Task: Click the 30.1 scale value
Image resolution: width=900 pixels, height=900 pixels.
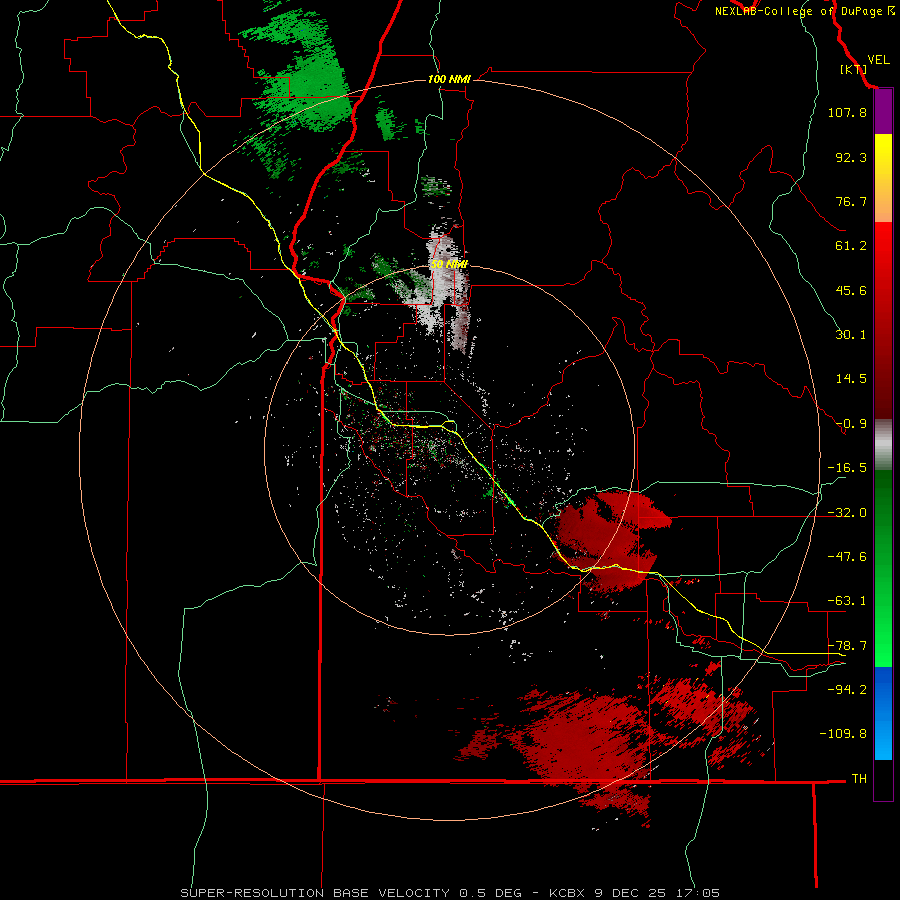Action: click(x=851, y=335)
